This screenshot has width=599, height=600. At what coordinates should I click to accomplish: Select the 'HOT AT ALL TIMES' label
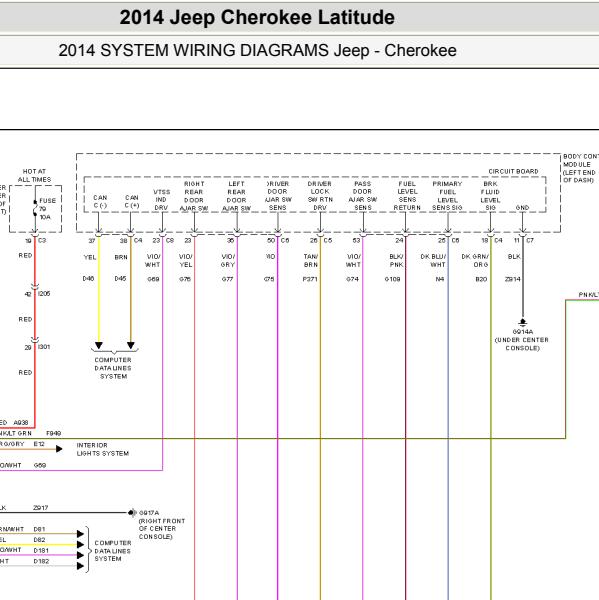(34, 175)
